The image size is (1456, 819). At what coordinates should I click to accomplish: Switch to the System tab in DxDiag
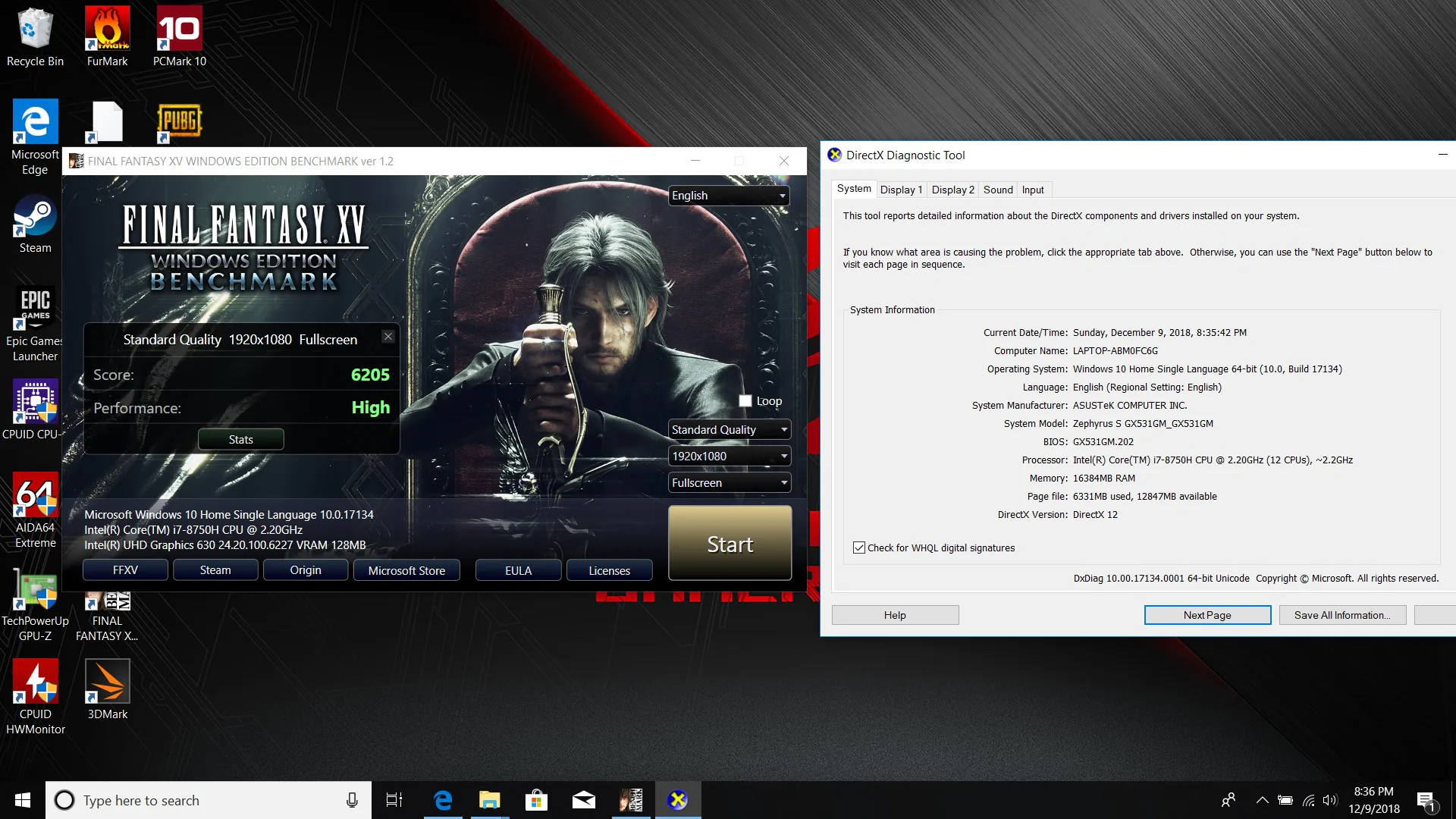[854, 189]
